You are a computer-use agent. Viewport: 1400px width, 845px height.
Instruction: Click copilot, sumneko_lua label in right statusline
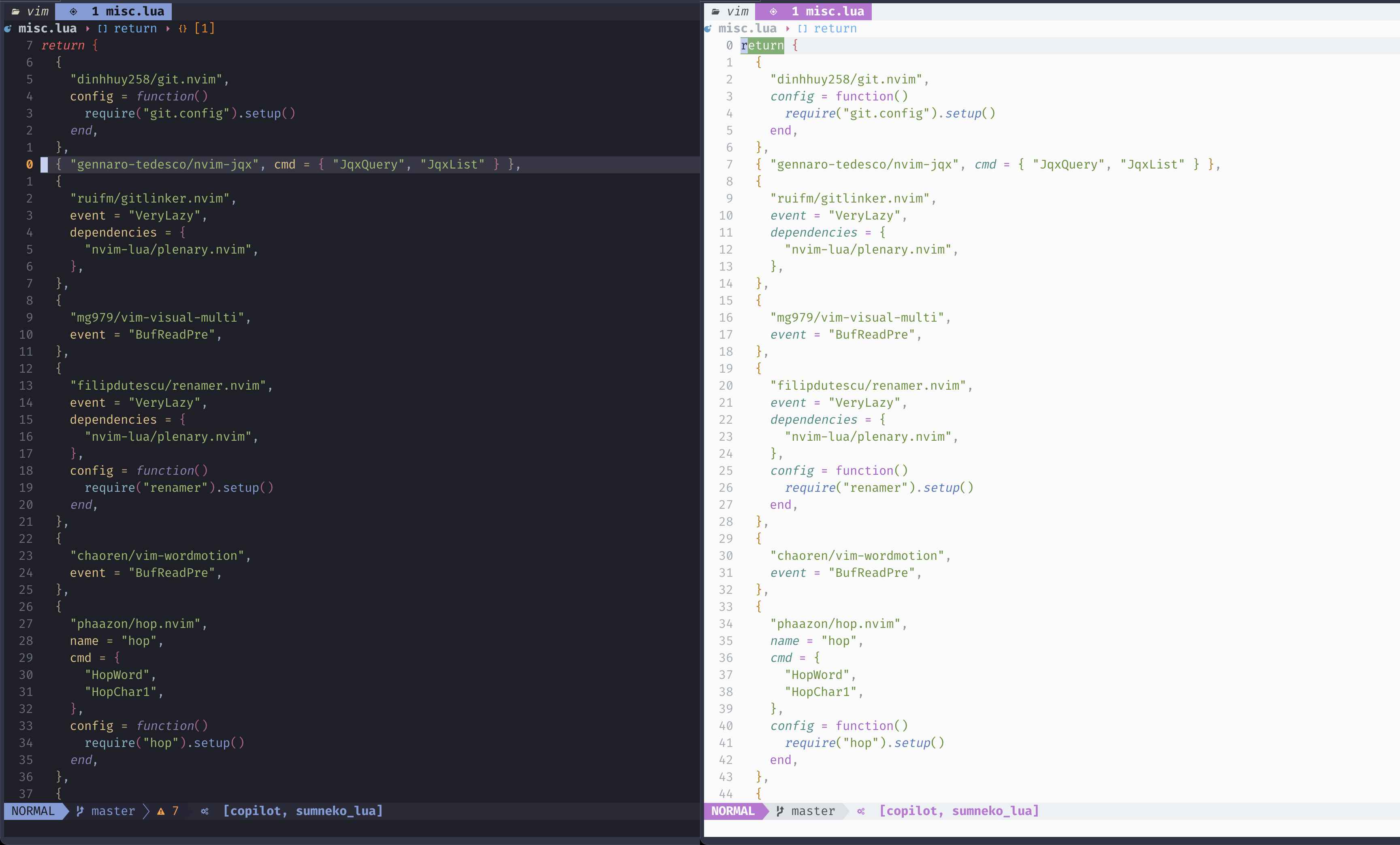click(x=958, y=811)
